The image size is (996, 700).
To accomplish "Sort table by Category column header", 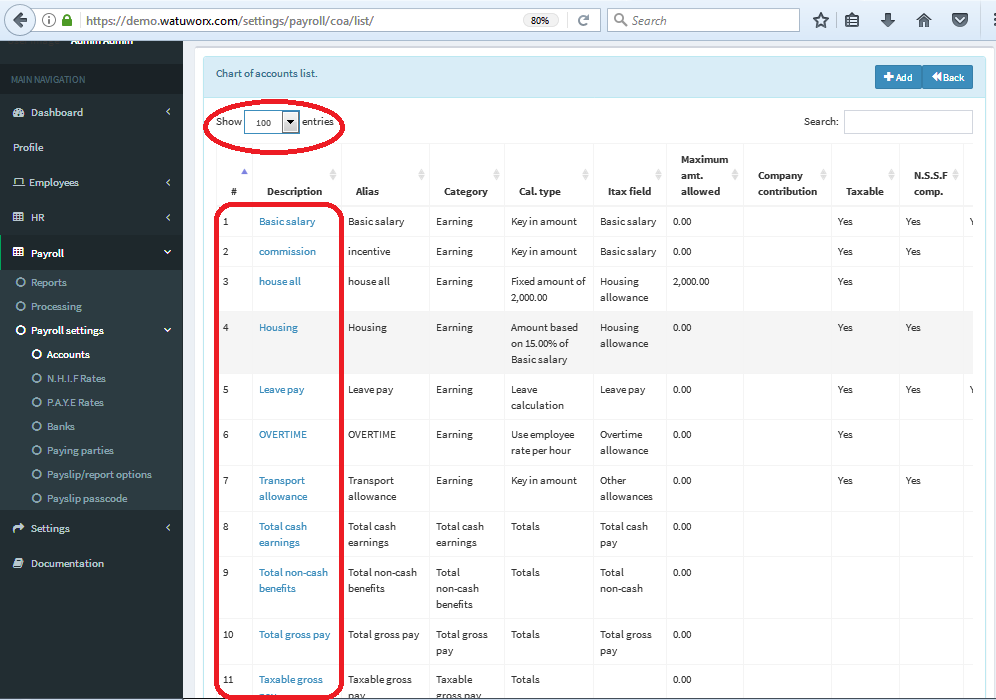I will [x=466, y=191].
